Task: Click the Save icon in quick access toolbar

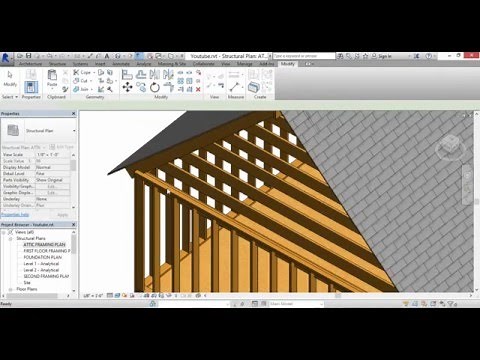Action: (28, 56)
